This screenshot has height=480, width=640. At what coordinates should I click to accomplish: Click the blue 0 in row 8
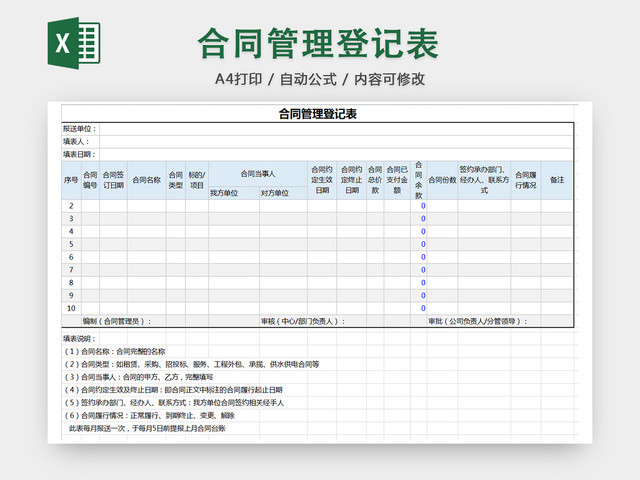tap(423, 282)
